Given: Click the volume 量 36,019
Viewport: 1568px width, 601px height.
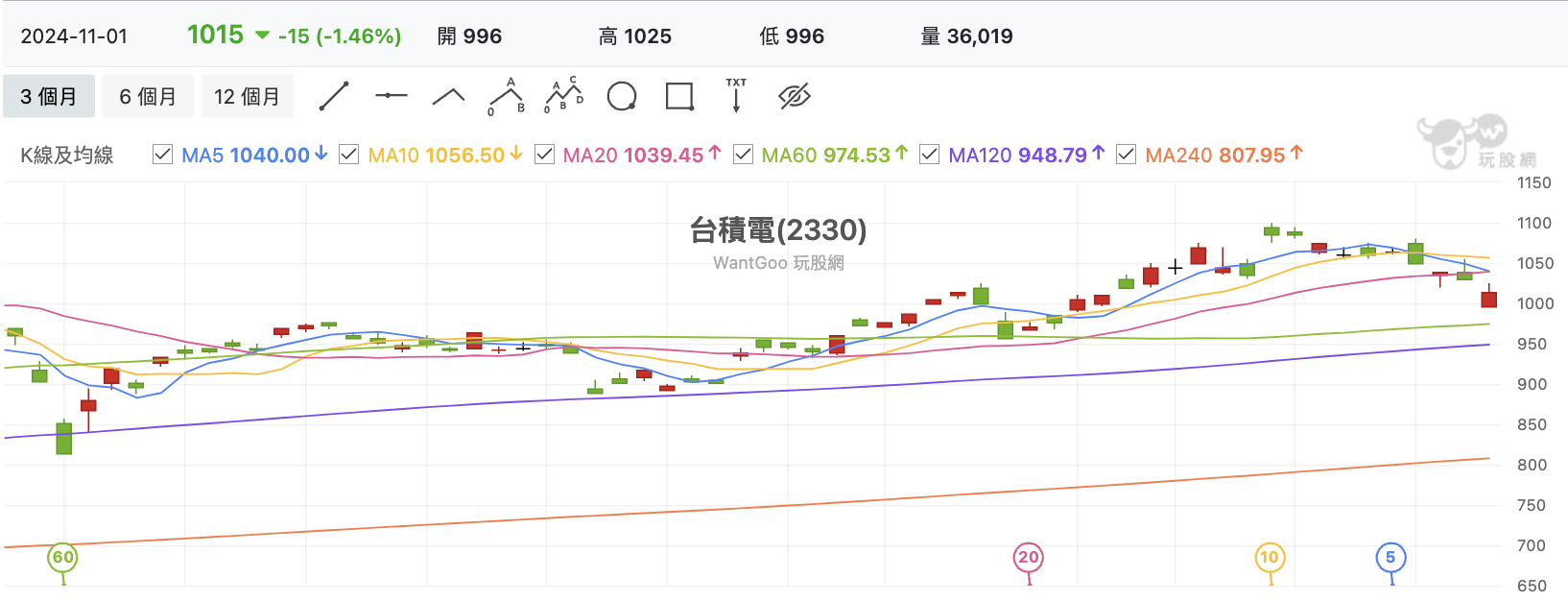Looking at the screenshot, I should 966,36.
